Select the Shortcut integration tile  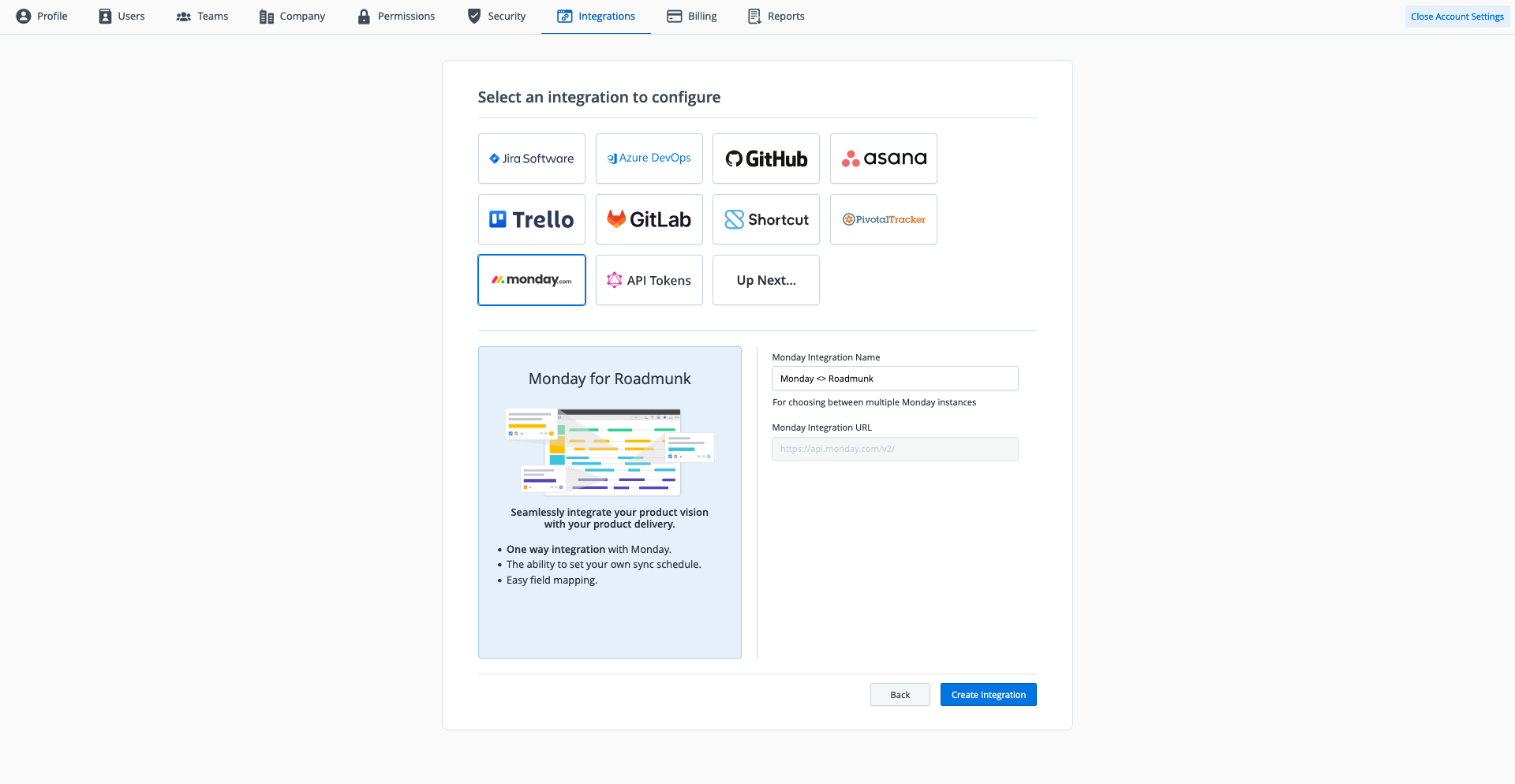(765, 219)
